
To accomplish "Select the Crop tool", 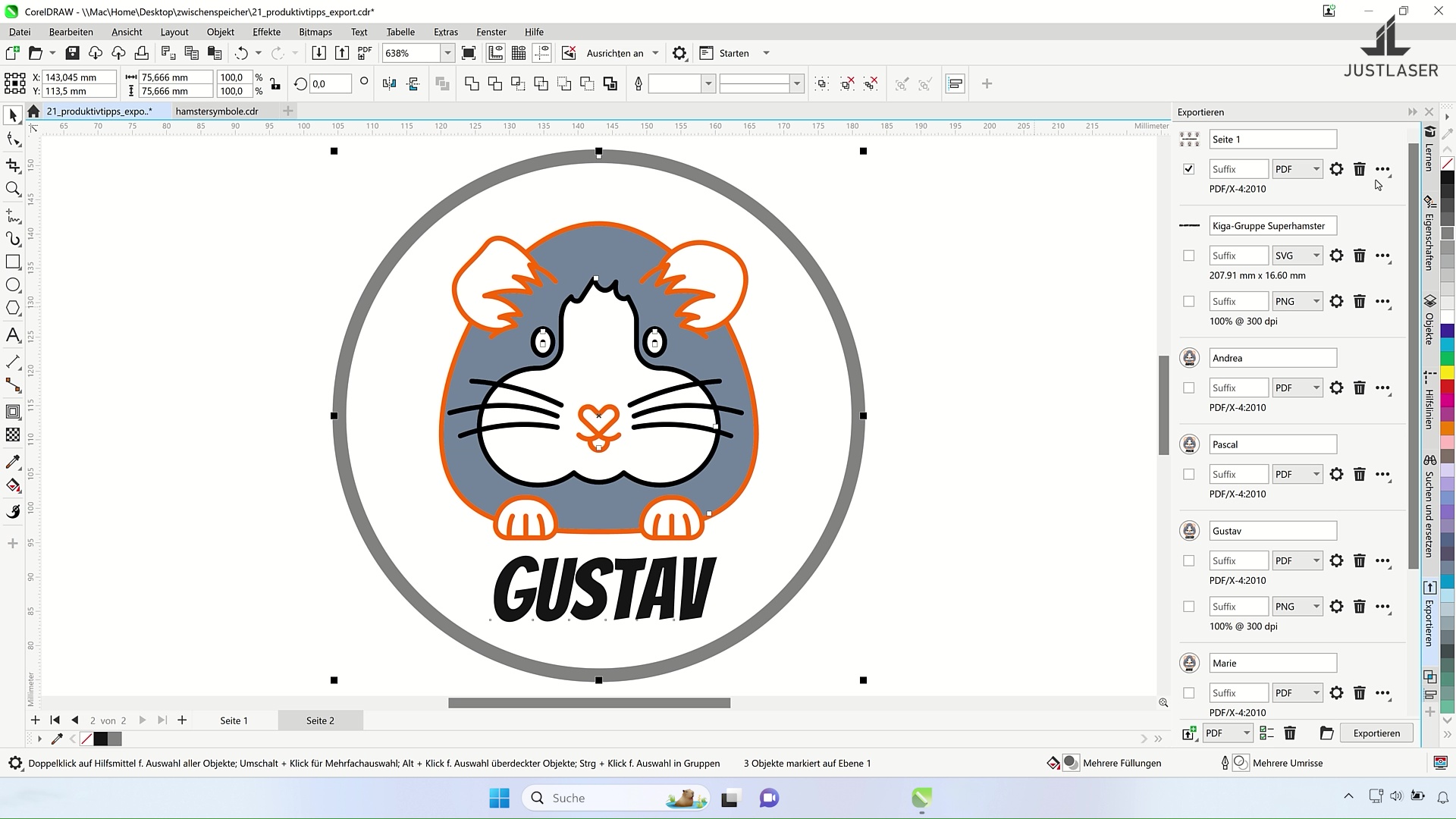I will coord(13,165).
